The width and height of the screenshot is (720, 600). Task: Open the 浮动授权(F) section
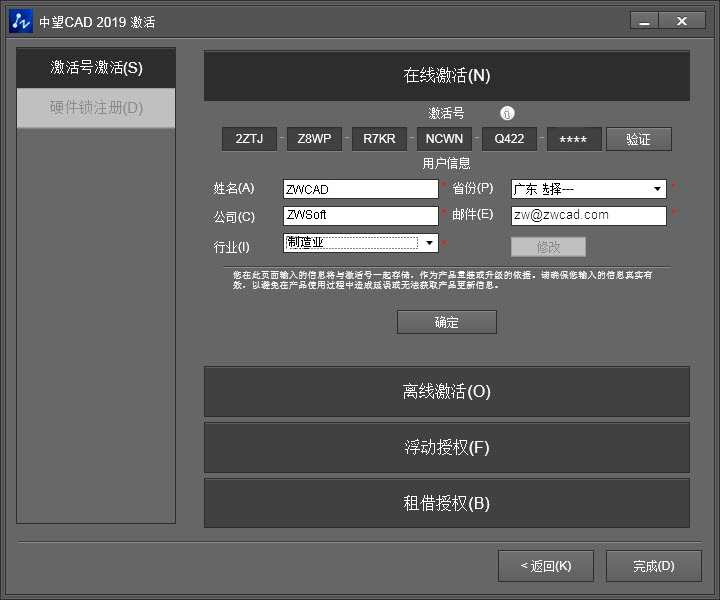[447, 447]
